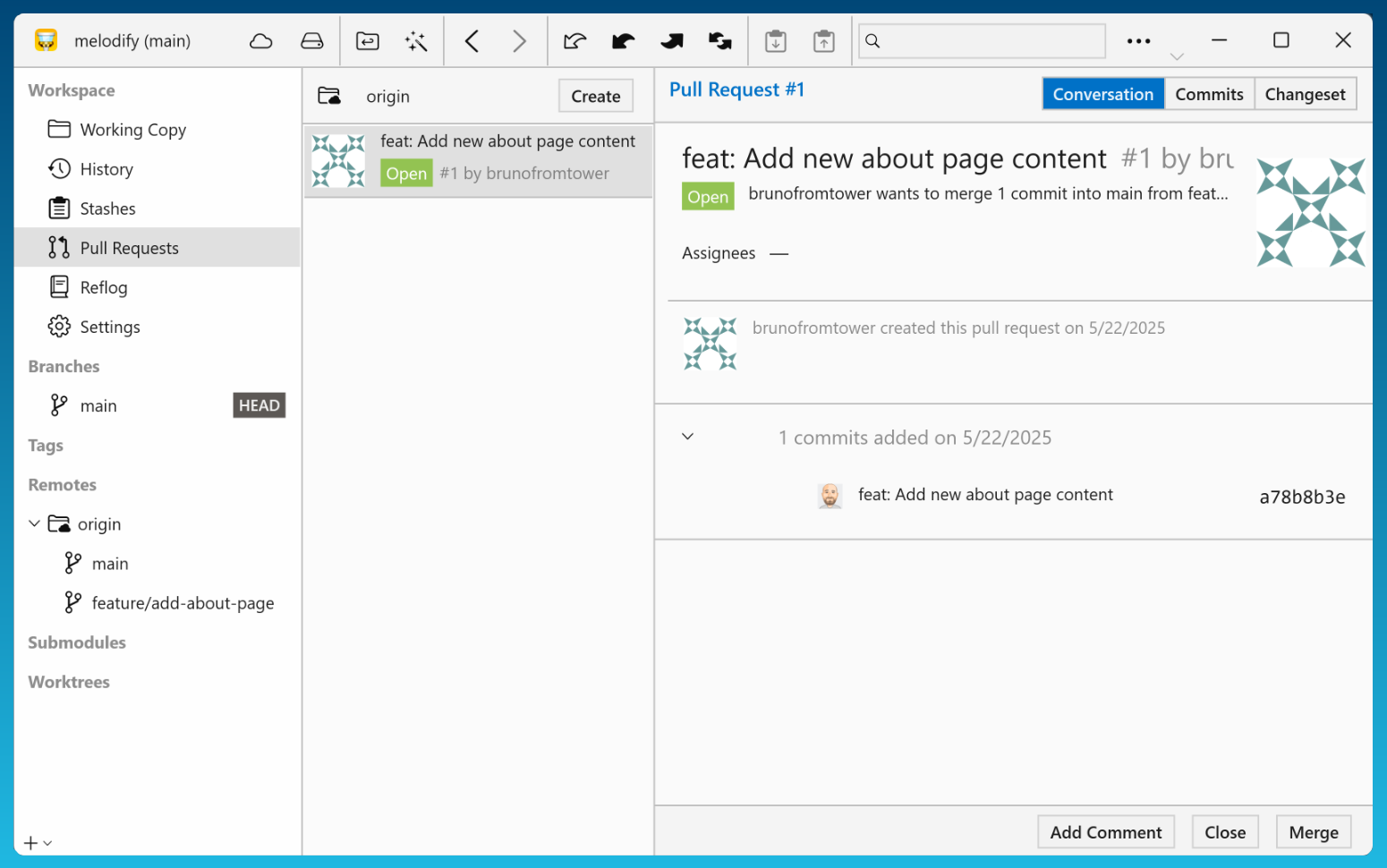The height and width of the screenshot is (868, 1387).
Task: Click the pull arrow toolbar icon
Action: coord(623,40)
